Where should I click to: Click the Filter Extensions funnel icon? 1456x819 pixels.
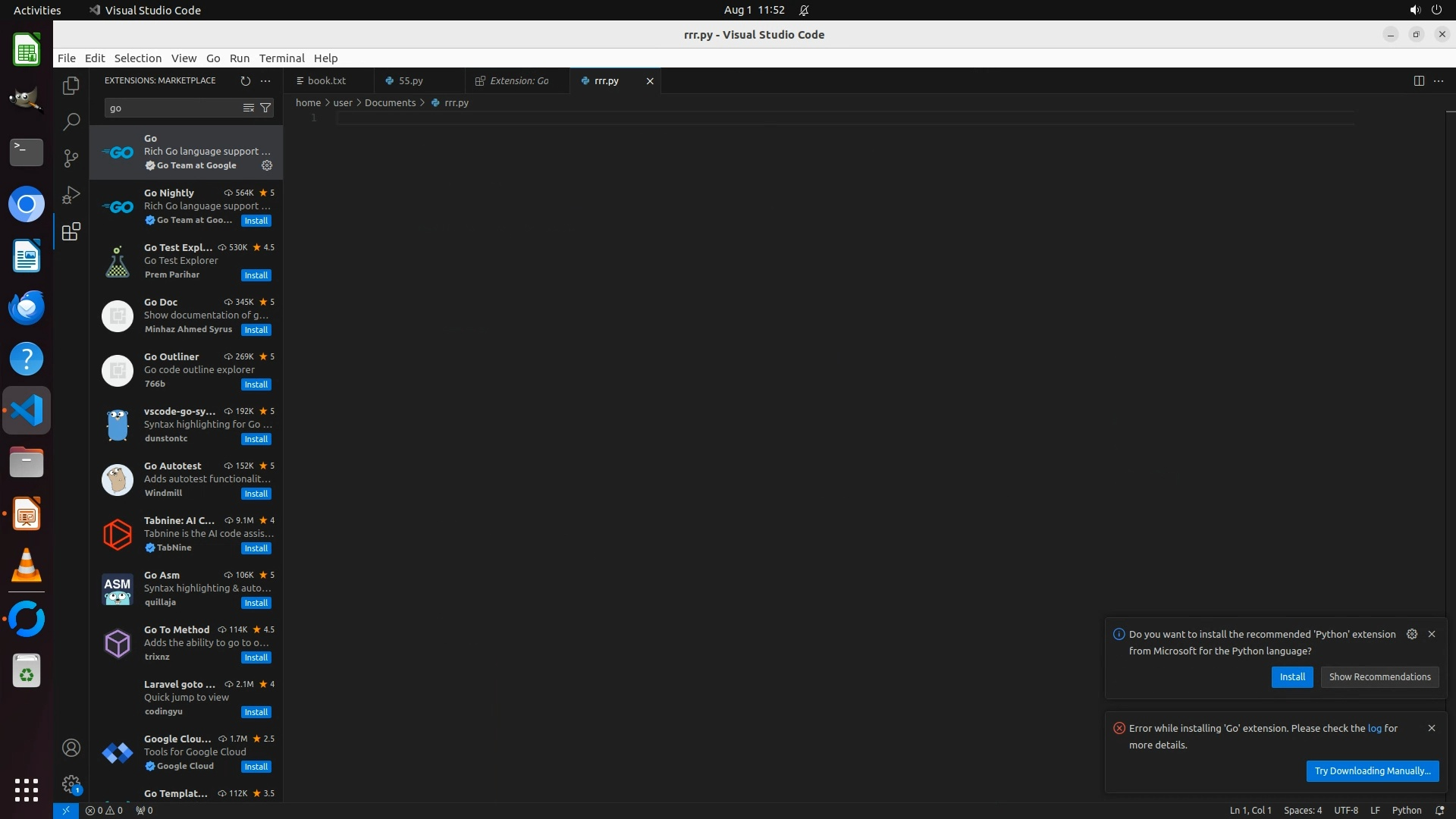click(x=265, y=108)
